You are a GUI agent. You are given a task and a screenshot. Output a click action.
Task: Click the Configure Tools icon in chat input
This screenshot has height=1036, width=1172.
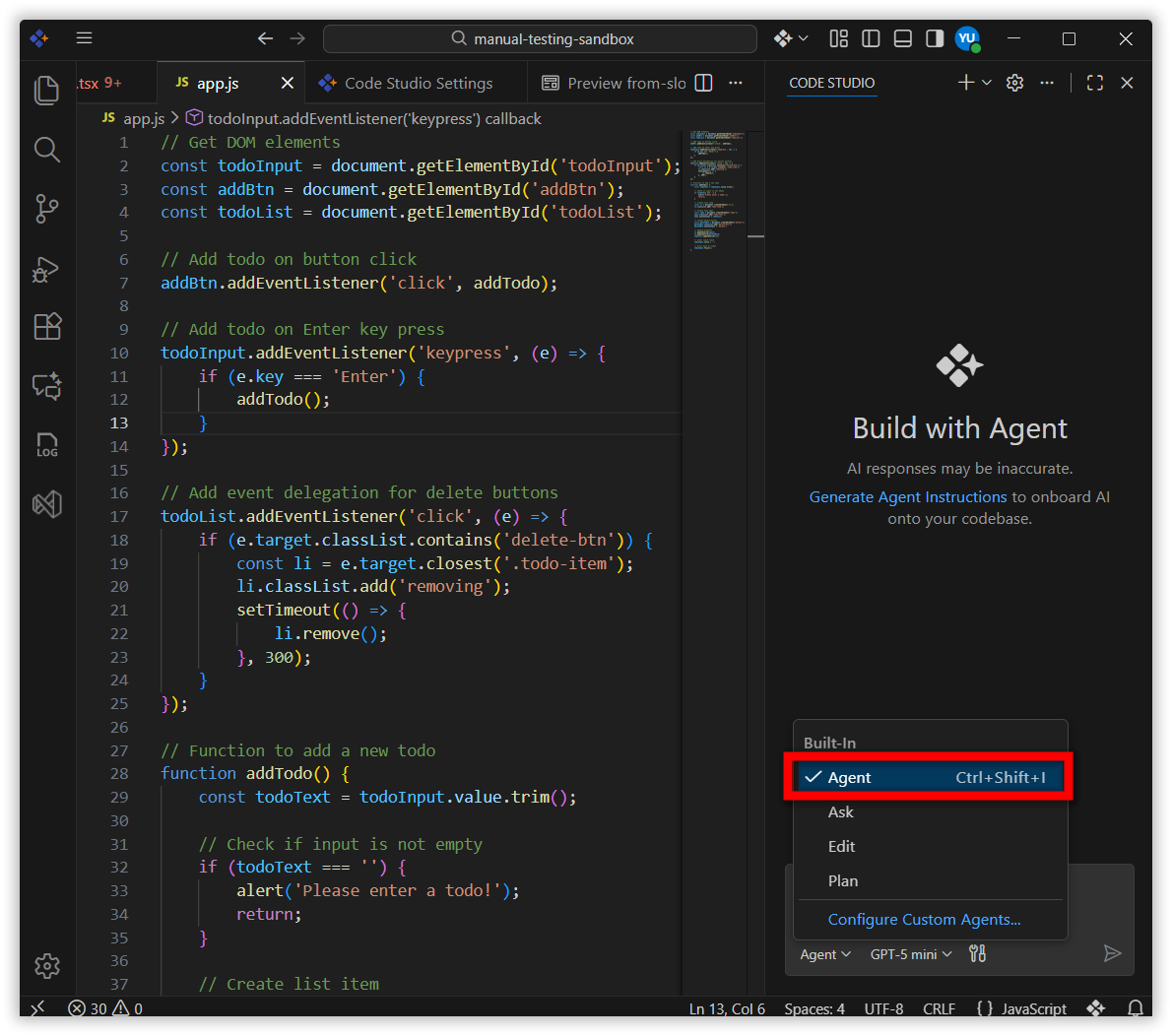click(977, 953)
